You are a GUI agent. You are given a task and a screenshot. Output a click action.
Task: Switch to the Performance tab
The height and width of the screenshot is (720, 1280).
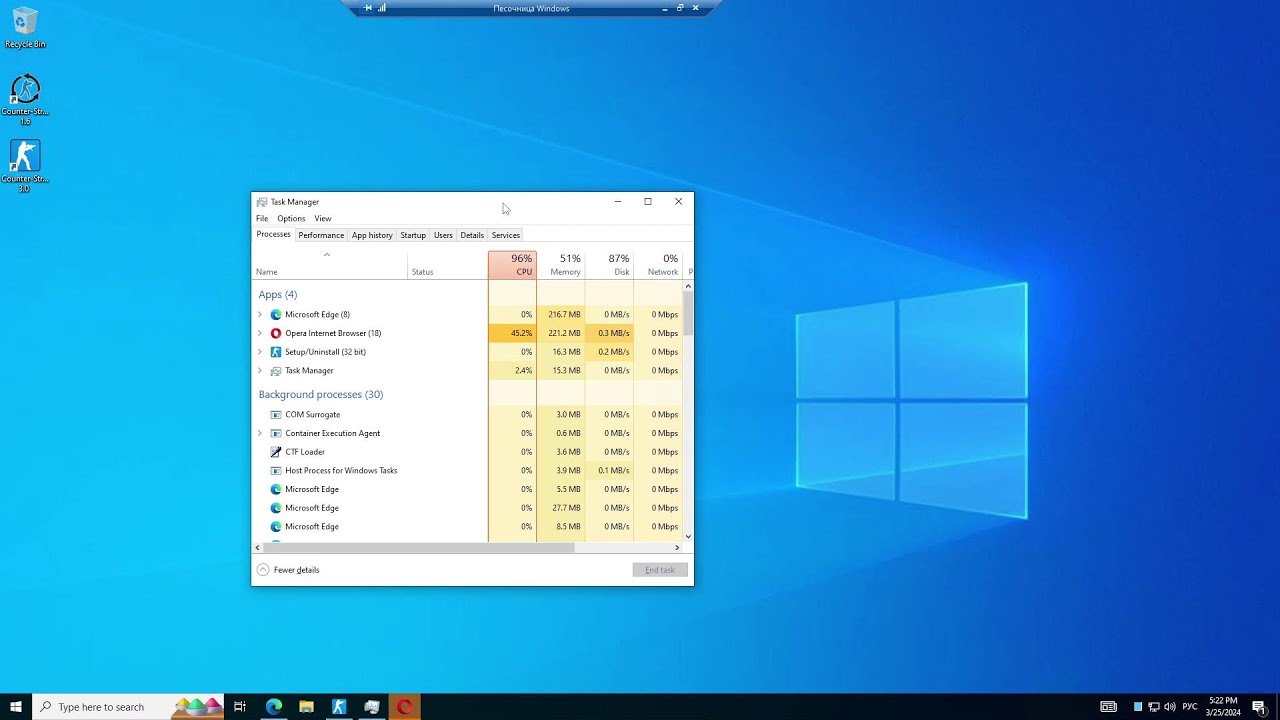coord(321,235)
